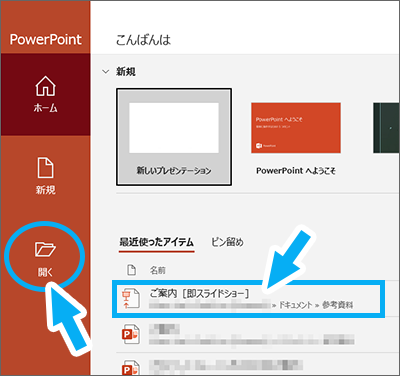Click the document icon in the list header
400x376 pixels.
click(x=132, y=270)
